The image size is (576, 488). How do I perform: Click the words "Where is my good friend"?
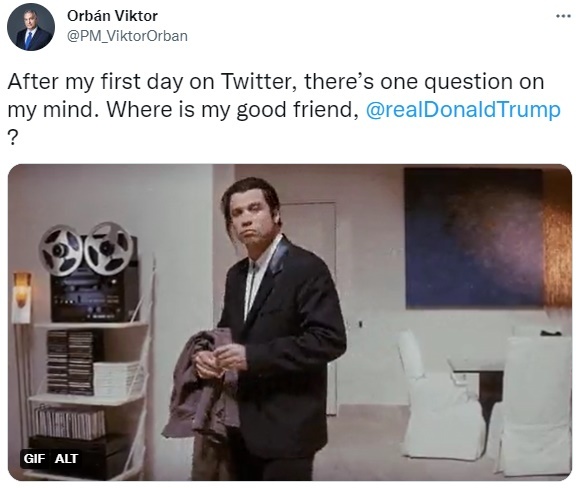pyautogui.click(x=229, y=110)
